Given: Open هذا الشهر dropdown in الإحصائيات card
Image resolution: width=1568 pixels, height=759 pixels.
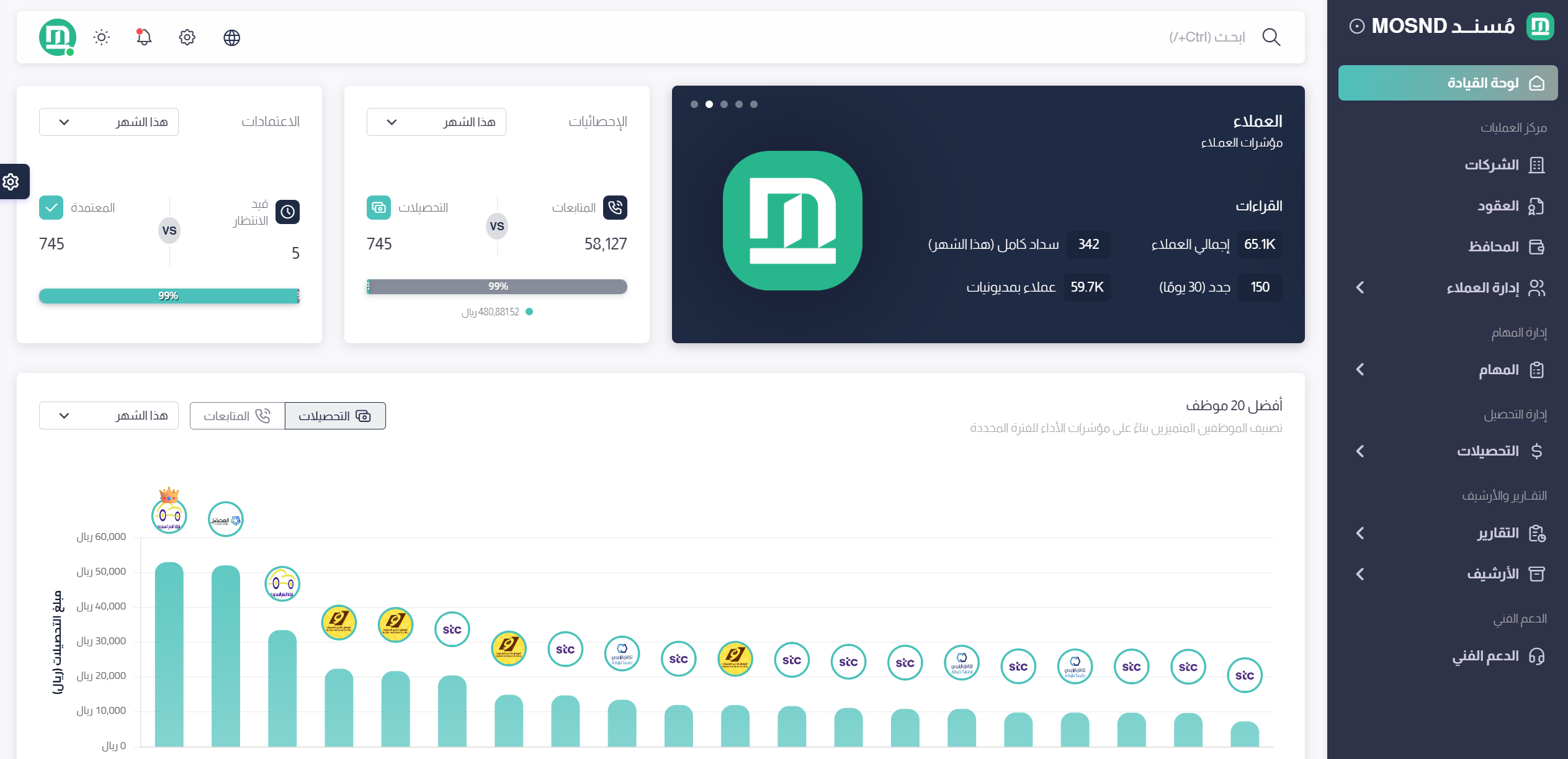Looking at the screenshot, I should pos(436,122).
